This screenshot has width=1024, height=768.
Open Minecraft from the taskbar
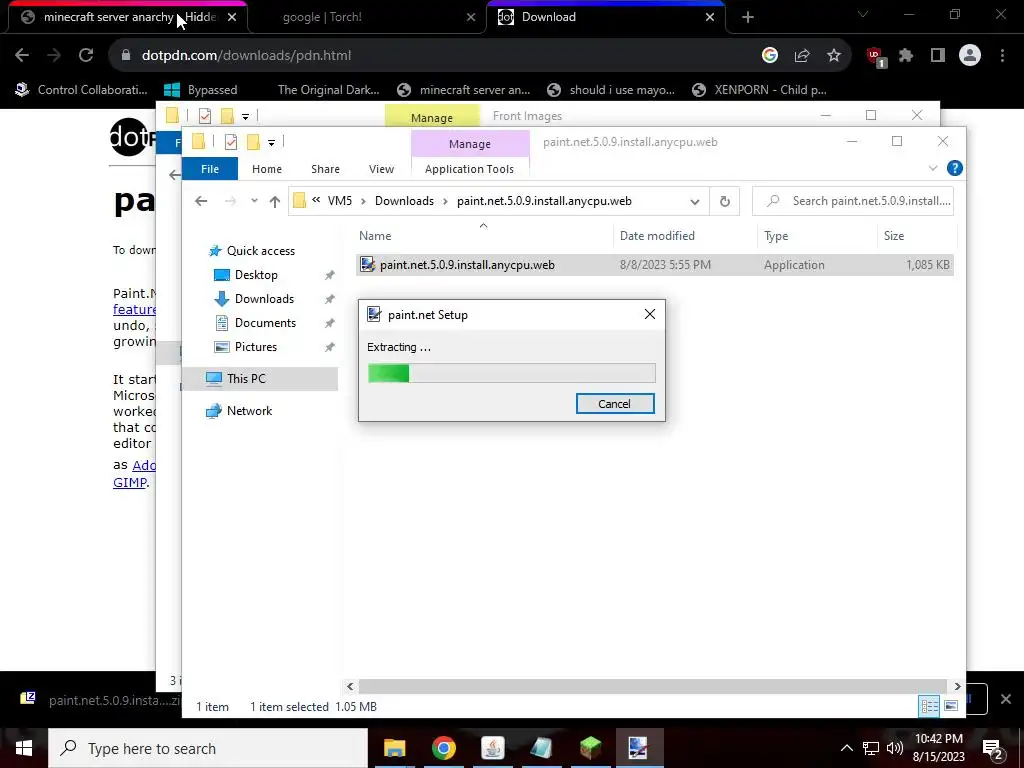pos(590,748)
